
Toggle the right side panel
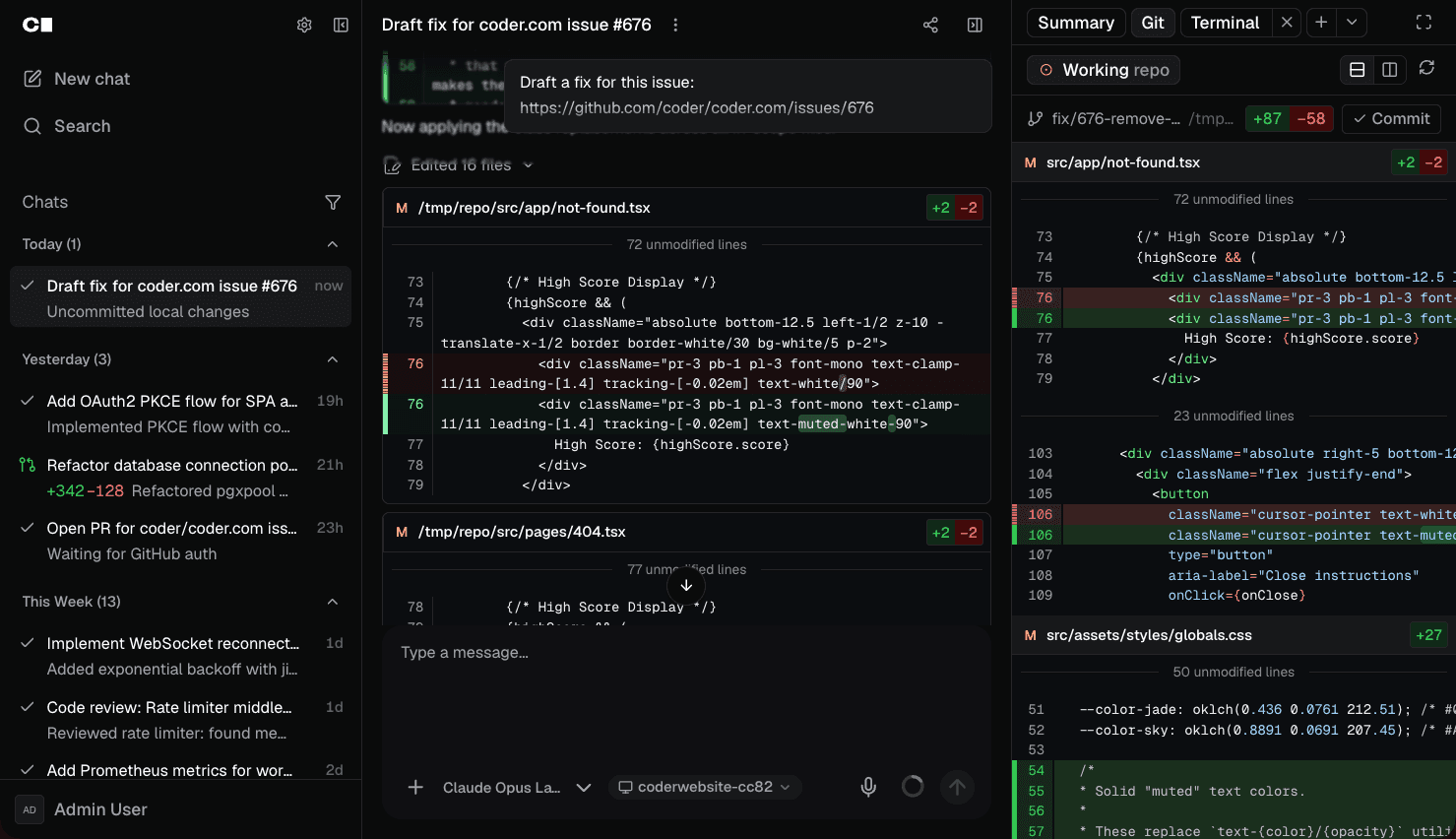pyautogui.click(x=975, y=25)
